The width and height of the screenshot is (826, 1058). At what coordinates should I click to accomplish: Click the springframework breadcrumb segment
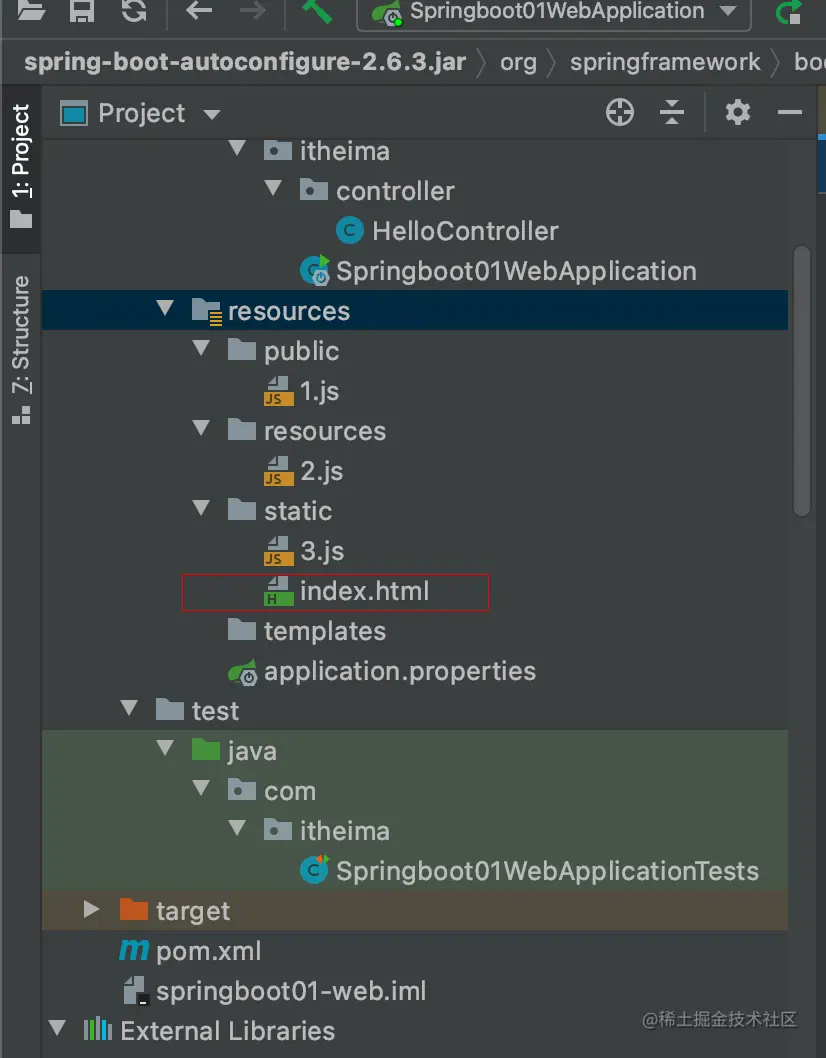coord(665,62)
